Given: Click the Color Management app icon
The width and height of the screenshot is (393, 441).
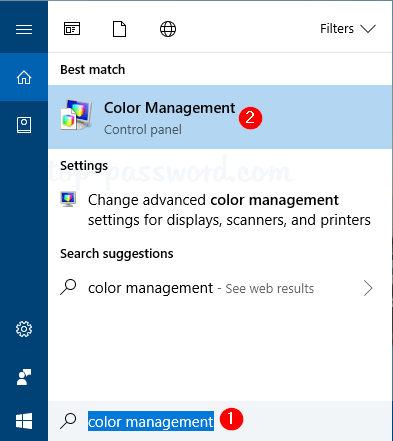Looking at the screenshot, I should pos(76,115).
